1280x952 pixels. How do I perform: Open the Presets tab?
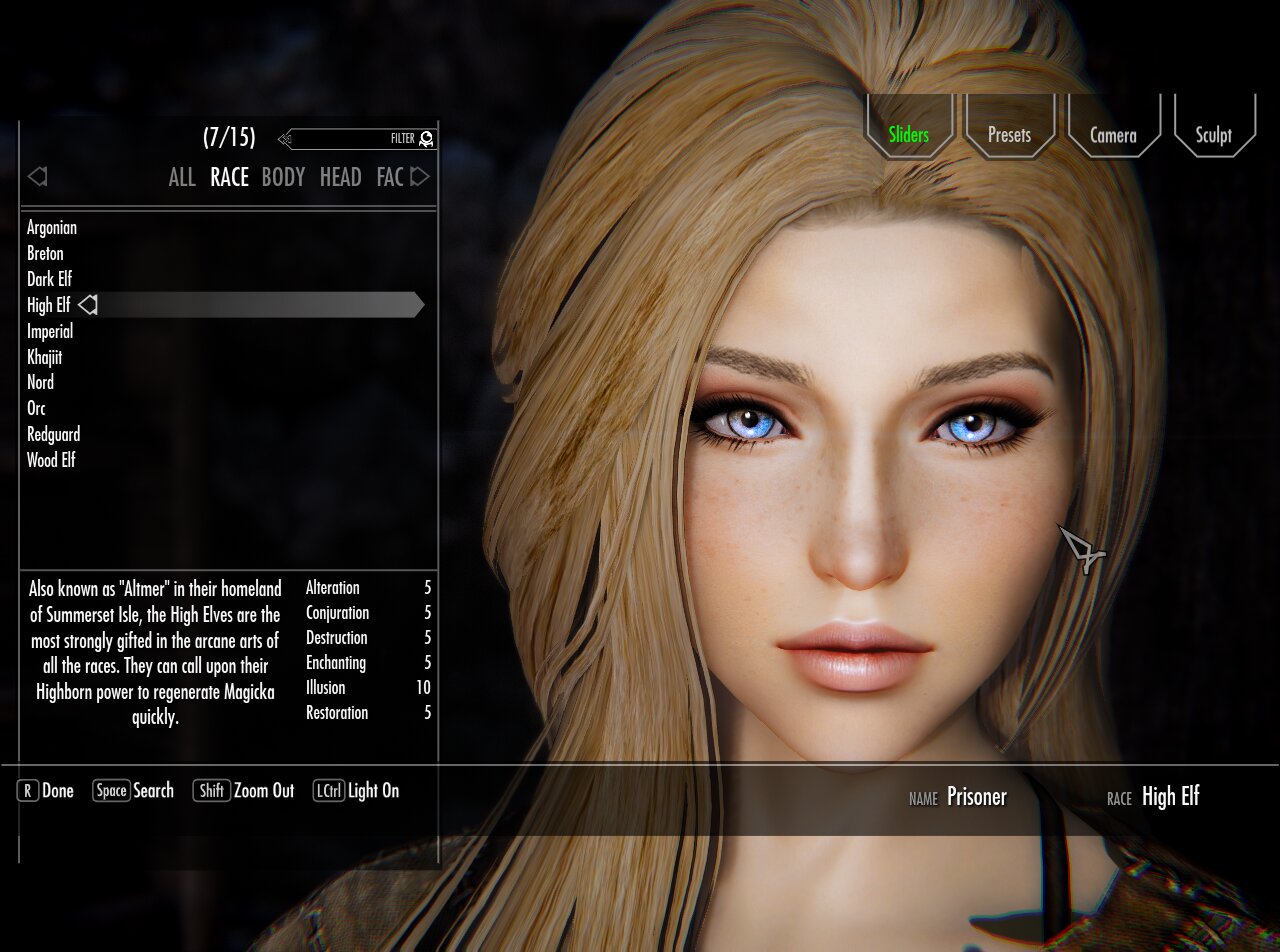(x=1009, y=135)
